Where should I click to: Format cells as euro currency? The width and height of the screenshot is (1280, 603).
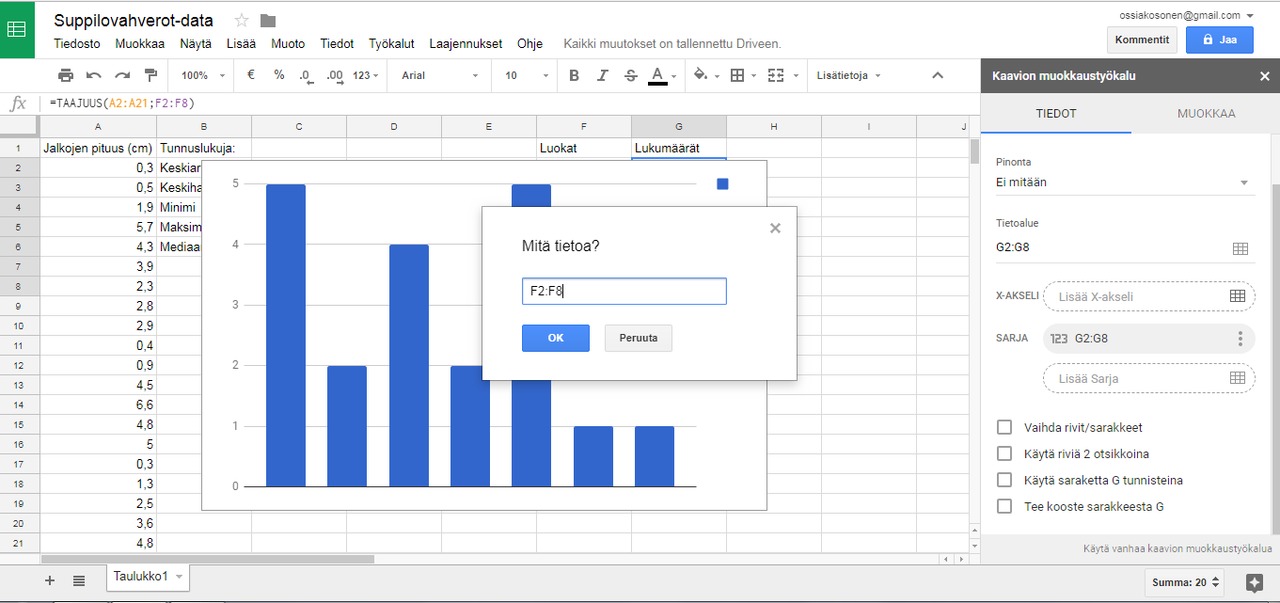coord(251,75)
